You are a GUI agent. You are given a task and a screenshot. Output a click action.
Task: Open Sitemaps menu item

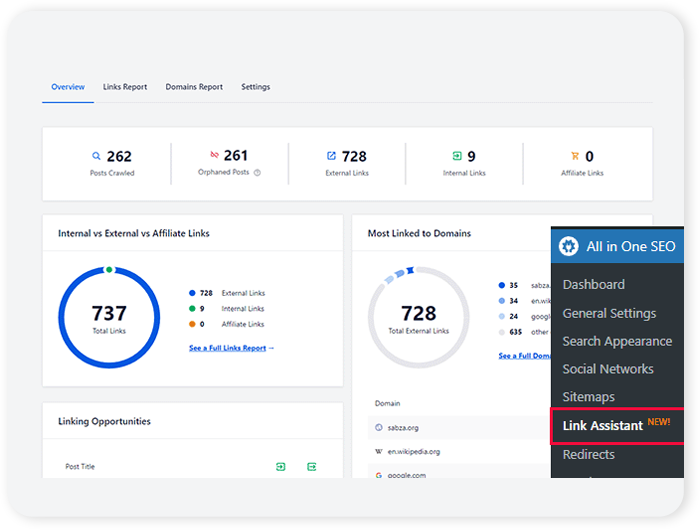588,397
